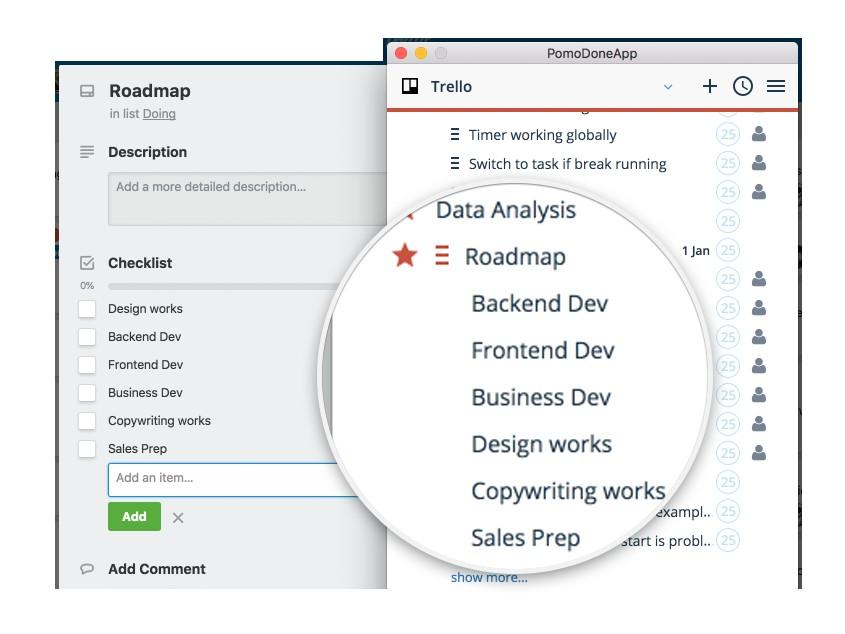This screenshot has height=634, width=845.
Task: Open the timer log clock icon
Action: 743,86
